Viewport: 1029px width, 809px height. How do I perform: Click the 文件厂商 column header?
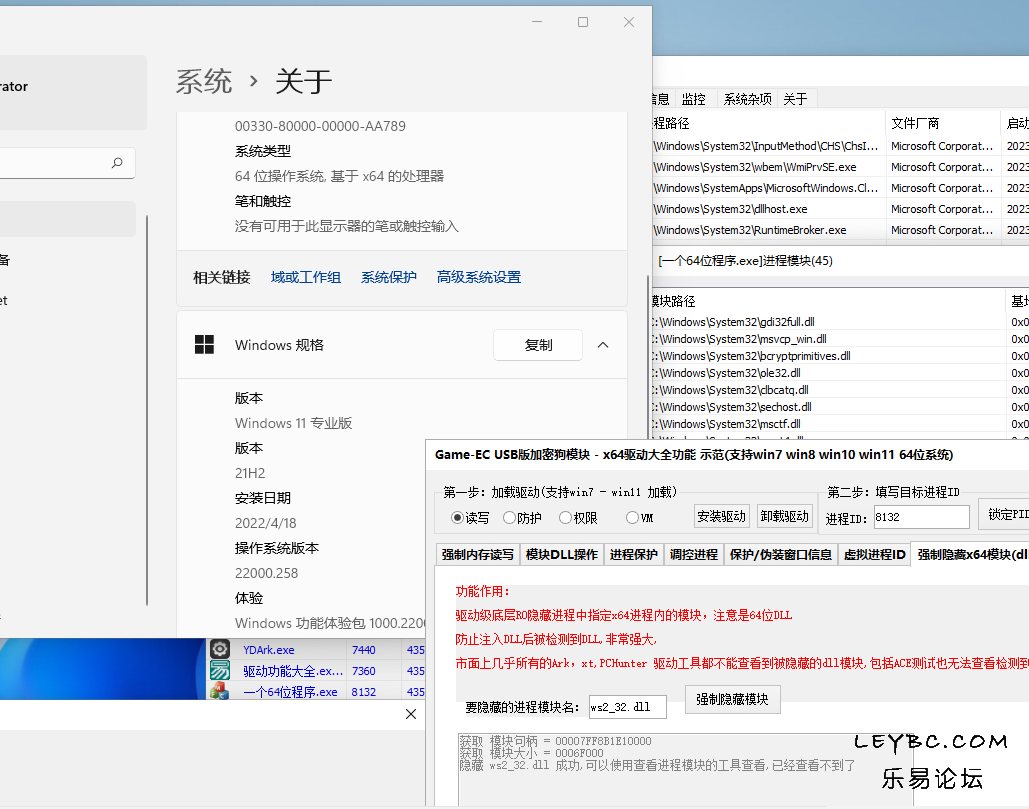tap(942, 123)
